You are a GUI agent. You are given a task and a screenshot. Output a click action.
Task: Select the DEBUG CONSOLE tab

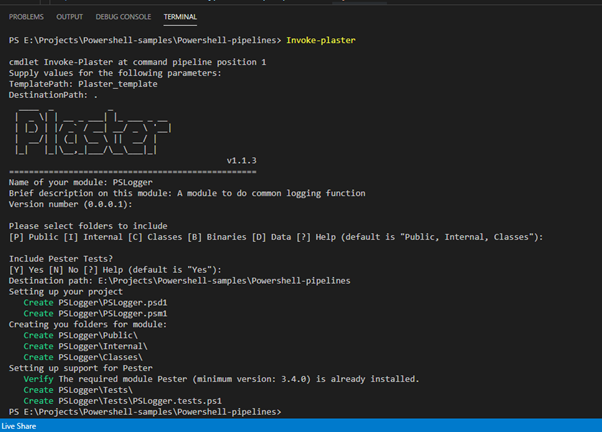click(x=123, y=17)
